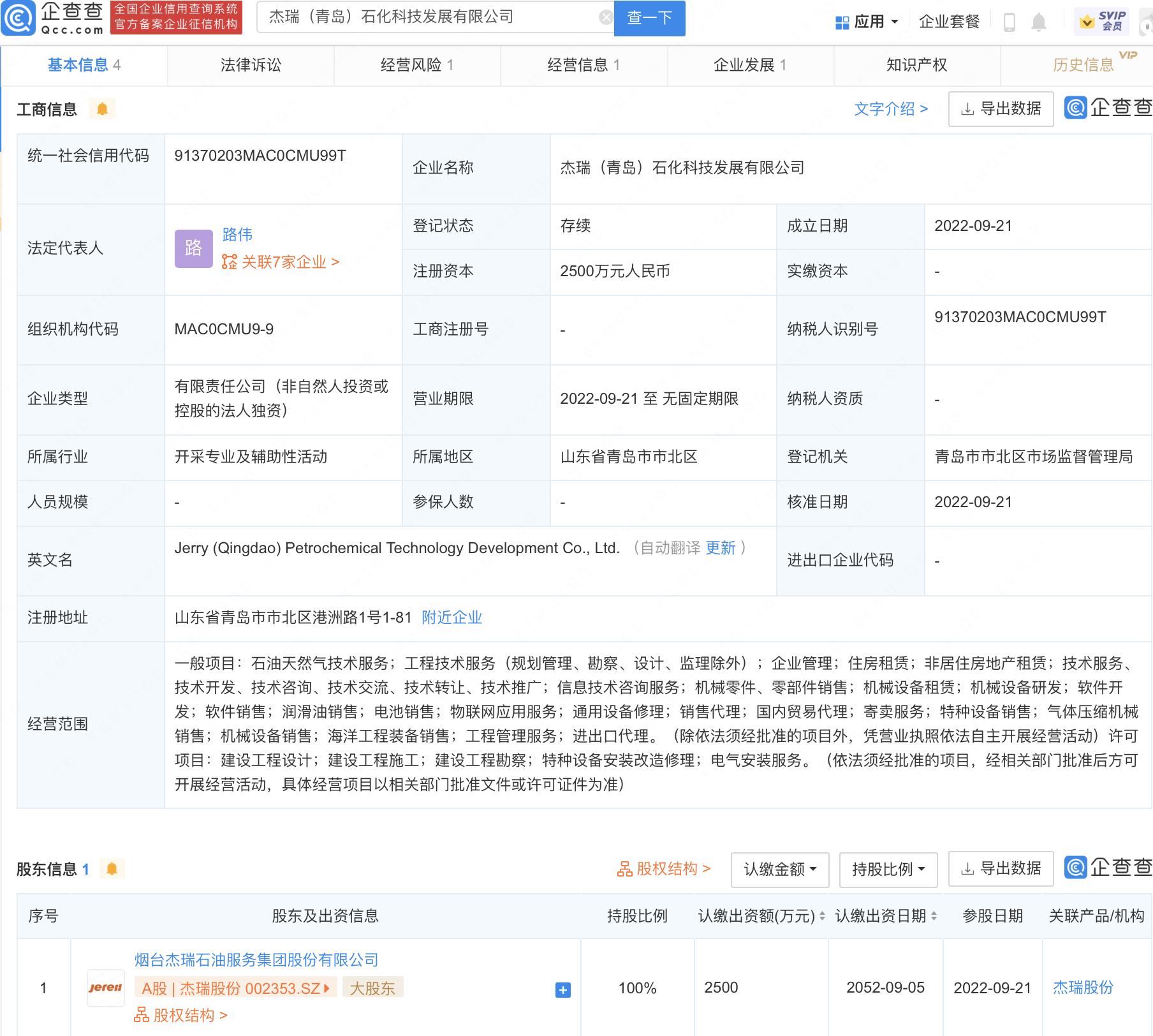Open 股权结构 link under the shareholder name
This screenshot has width=1153, height=1036.
pos(180,1015)
